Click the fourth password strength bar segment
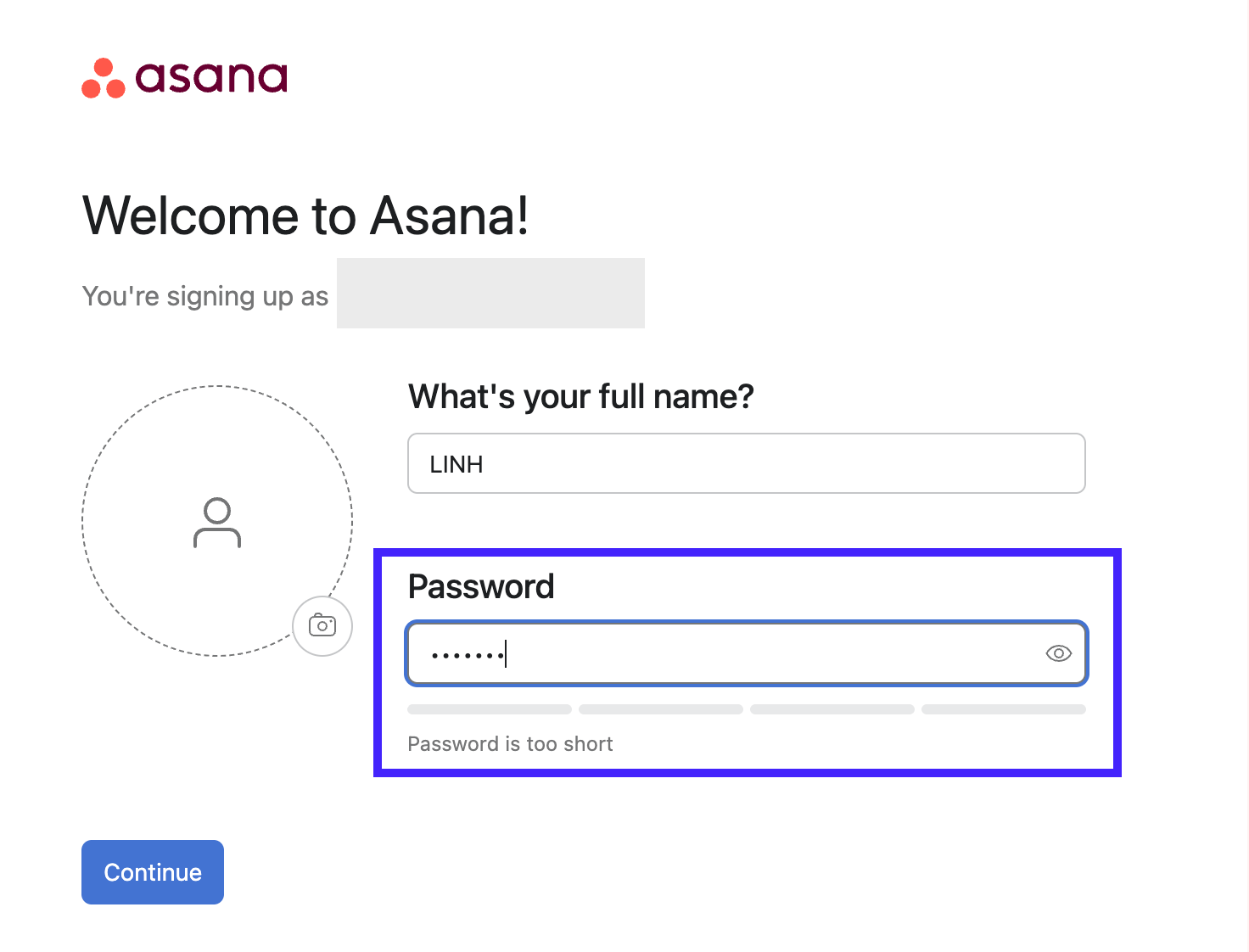 click(x=1004, y=709)
